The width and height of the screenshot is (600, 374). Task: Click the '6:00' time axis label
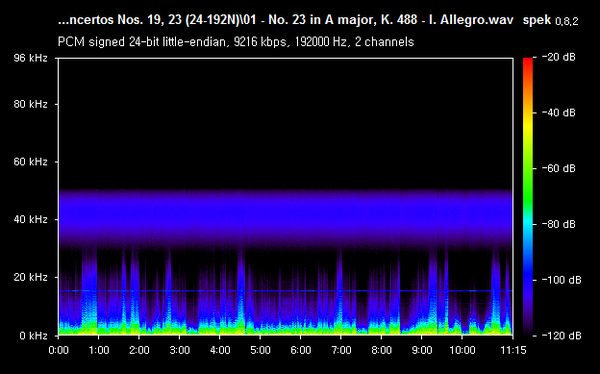(x=301, y=350)
